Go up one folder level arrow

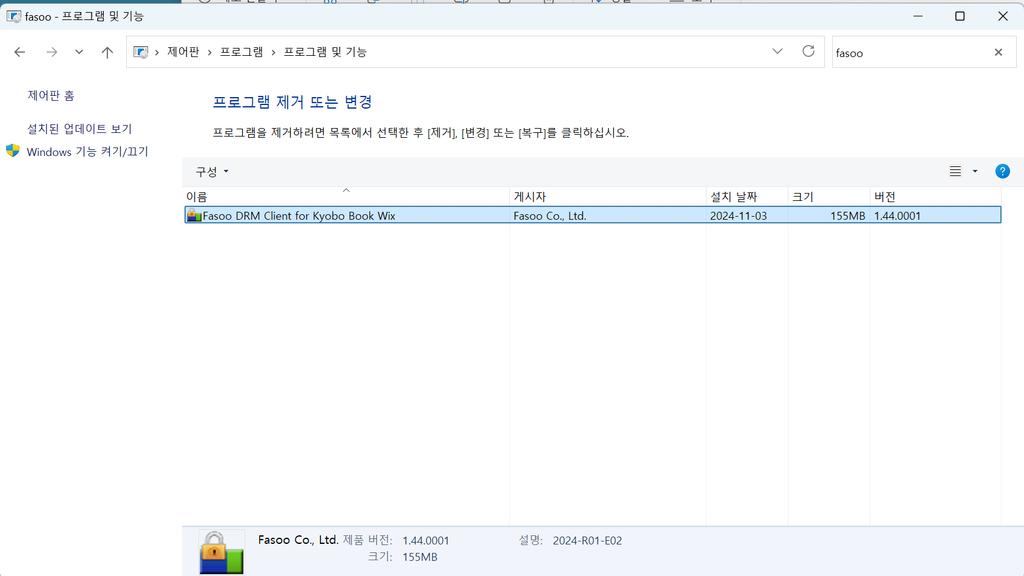point(107,52)
